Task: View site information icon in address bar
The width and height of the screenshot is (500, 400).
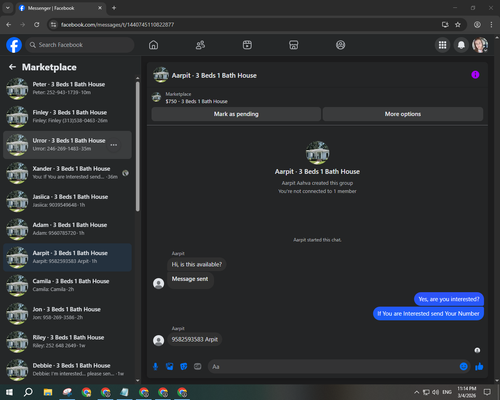Action: [53, 25]
